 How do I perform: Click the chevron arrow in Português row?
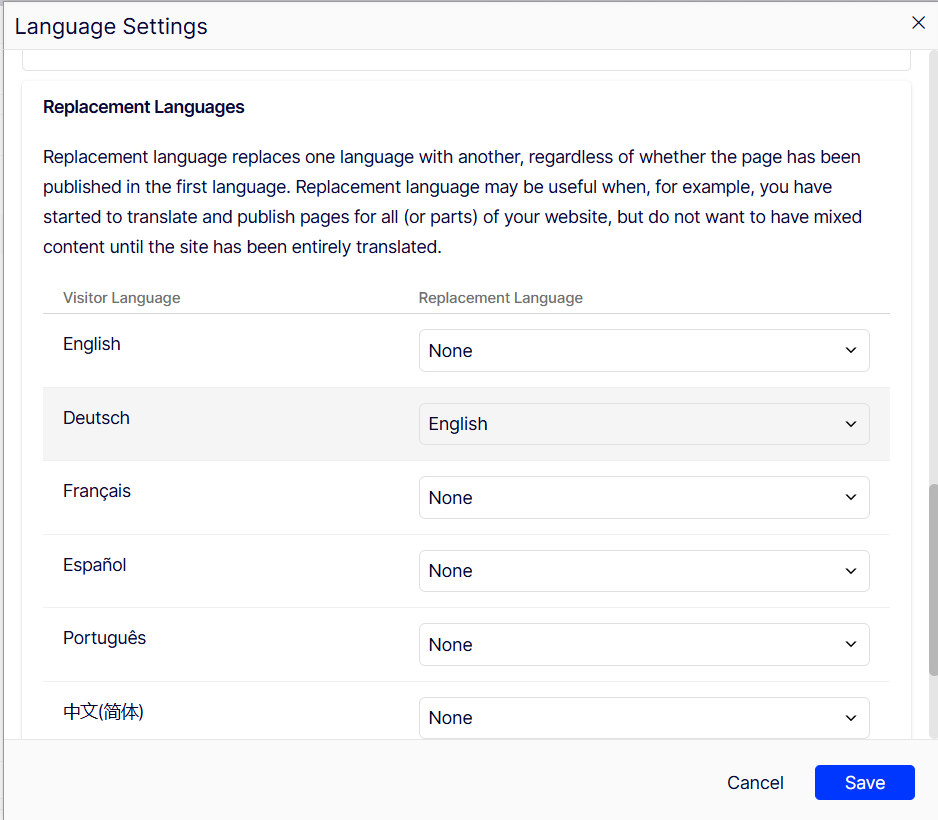(850, 645)
